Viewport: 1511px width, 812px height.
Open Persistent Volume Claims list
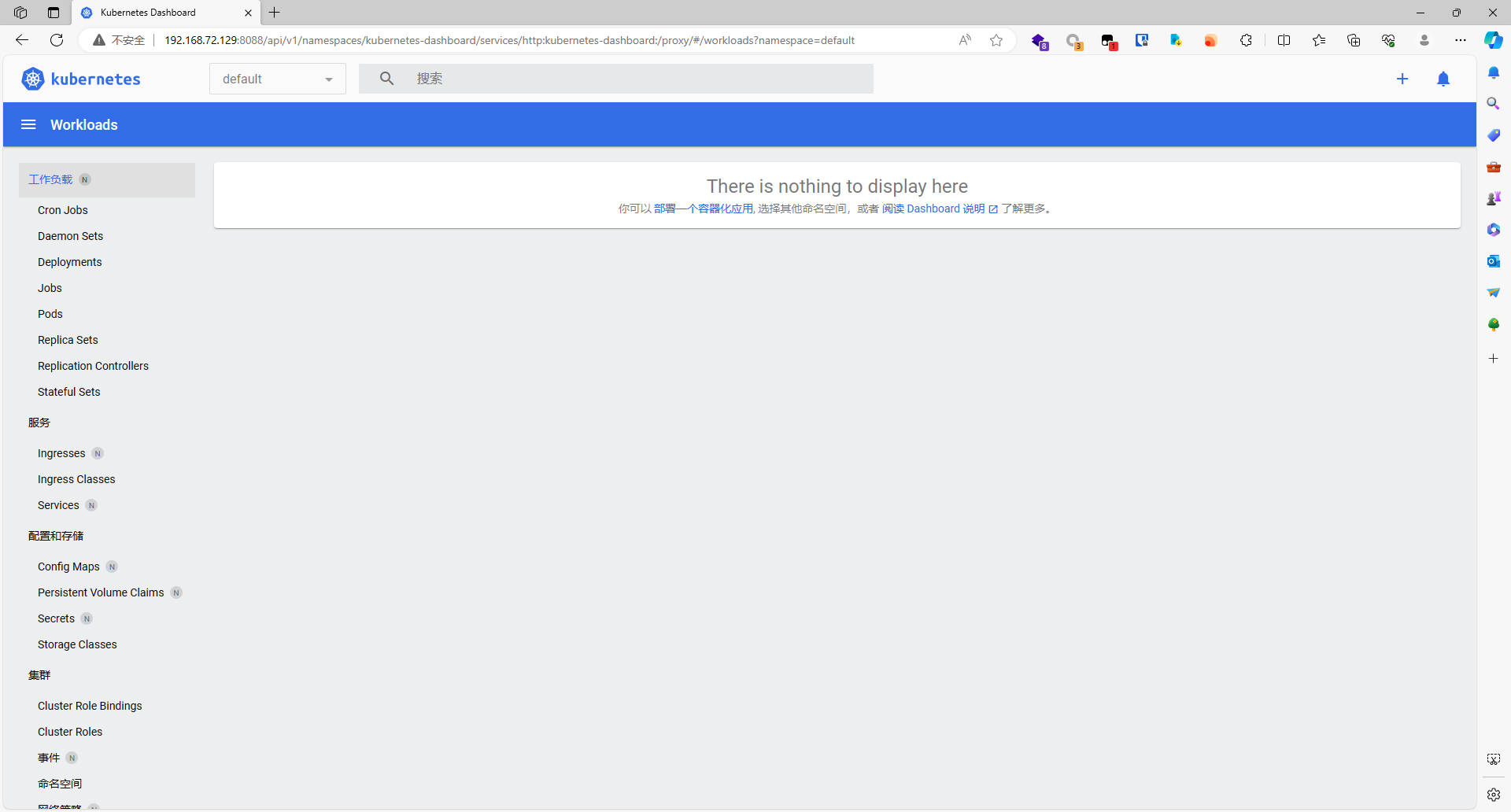(x=101, y=592)
